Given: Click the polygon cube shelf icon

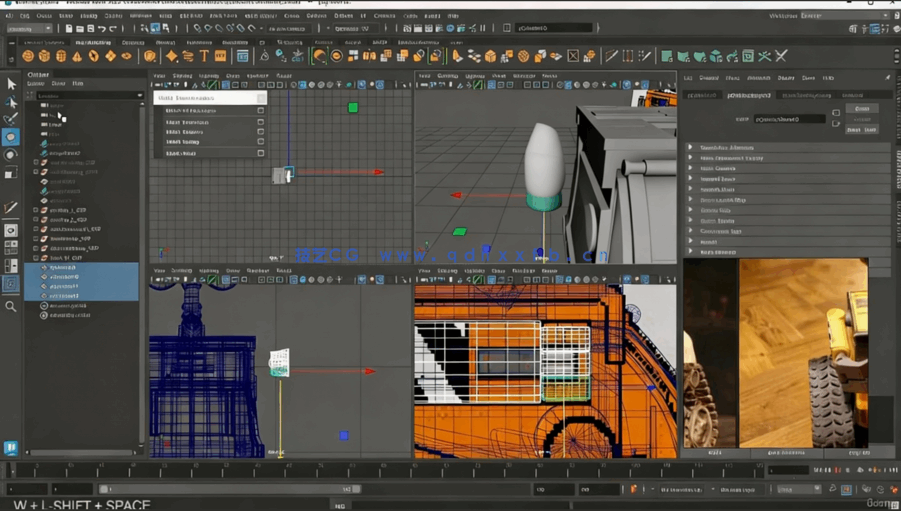Looking at the screenshot, I should tap(44, 57).
